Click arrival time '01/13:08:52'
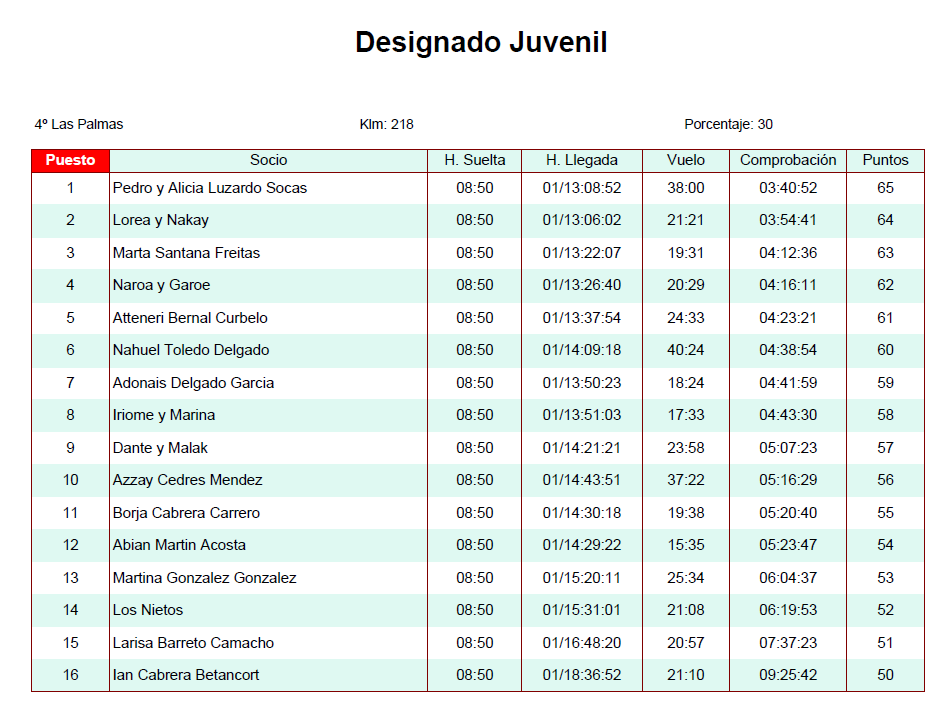946x710 pixels. point(582,188)
